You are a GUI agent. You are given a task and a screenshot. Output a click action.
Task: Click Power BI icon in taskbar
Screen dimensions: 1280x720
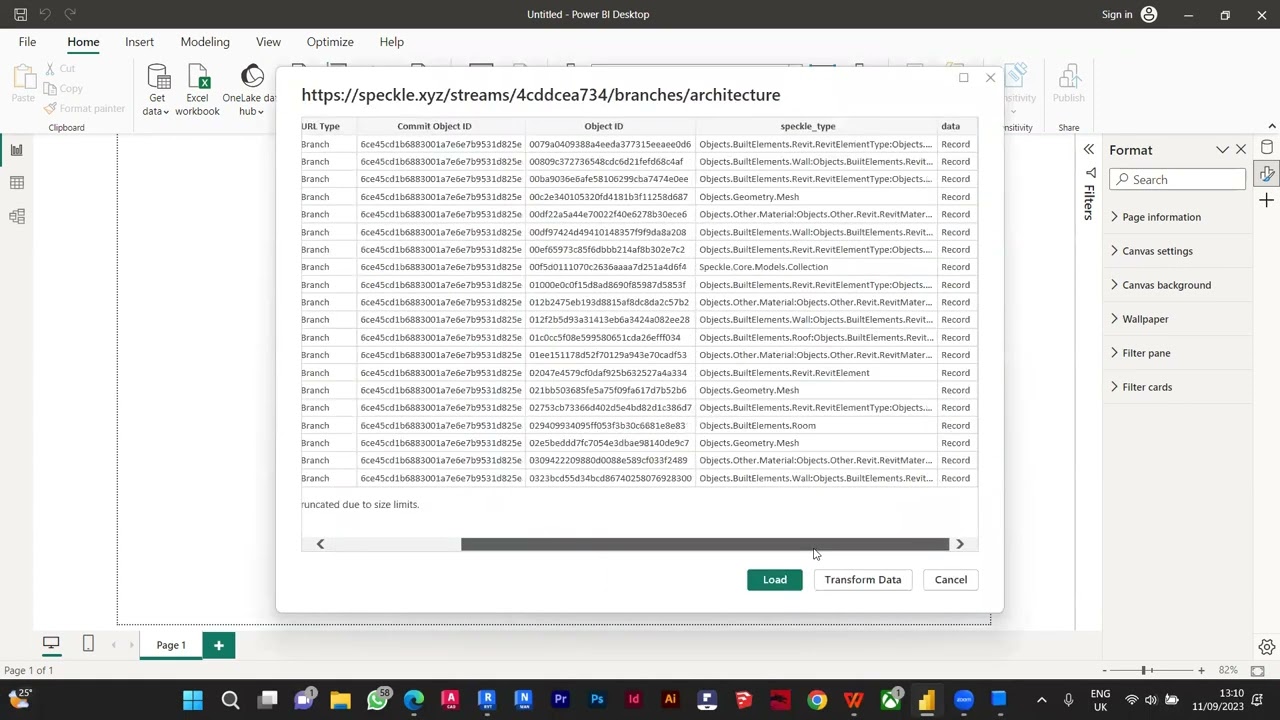click(x=927, y=700)
